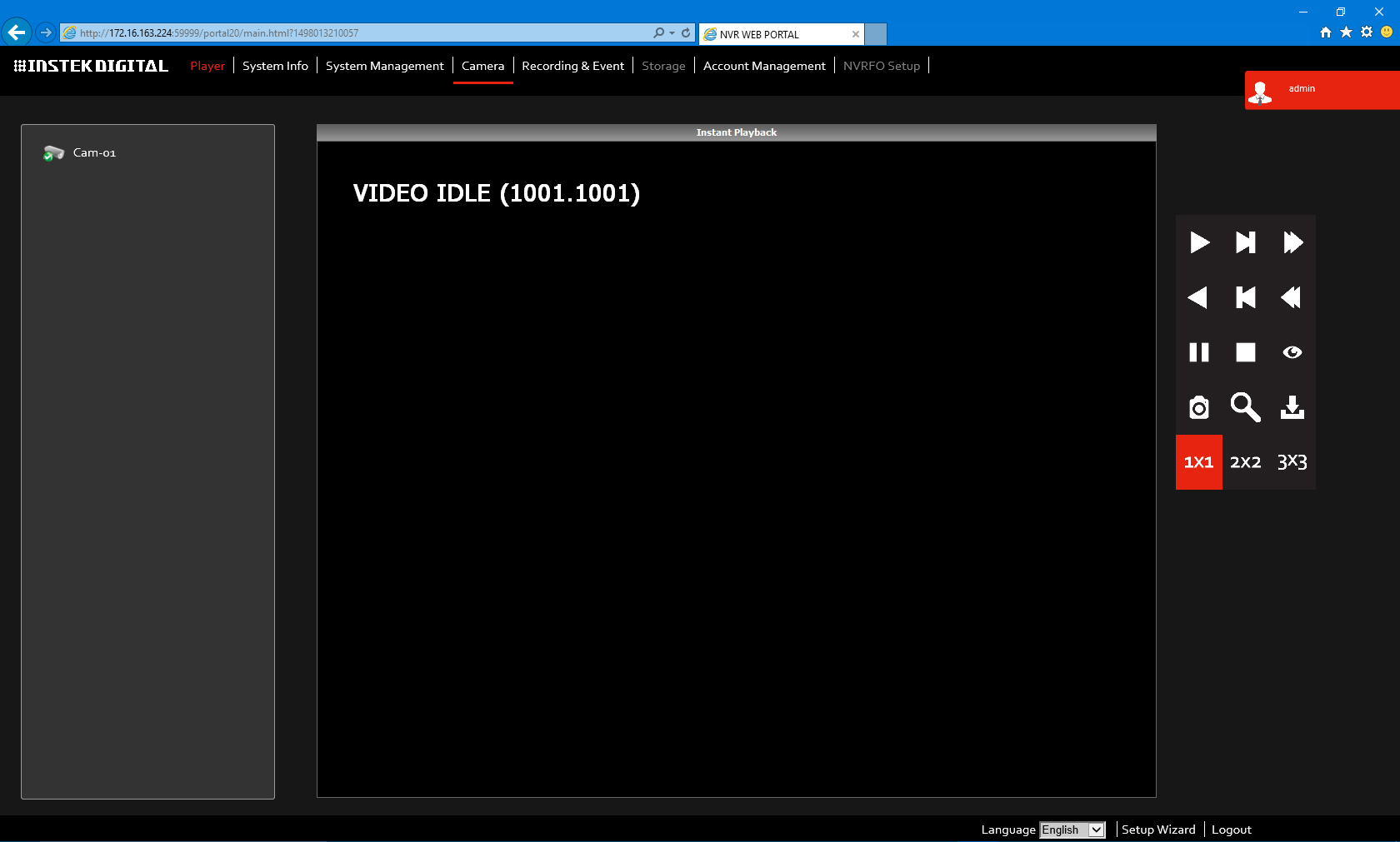This screenshot has height=842, width=1400.
Task: Click the download video icon
Action: pyautogui.click(x=1292, y=407)
